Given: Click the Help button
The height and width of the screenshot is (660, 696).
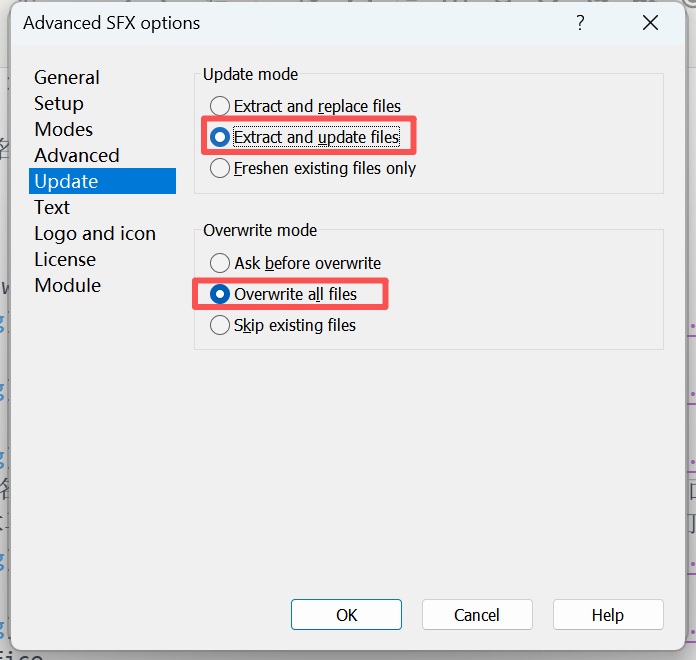Looking at the screenshot, I should coord(608,615).
